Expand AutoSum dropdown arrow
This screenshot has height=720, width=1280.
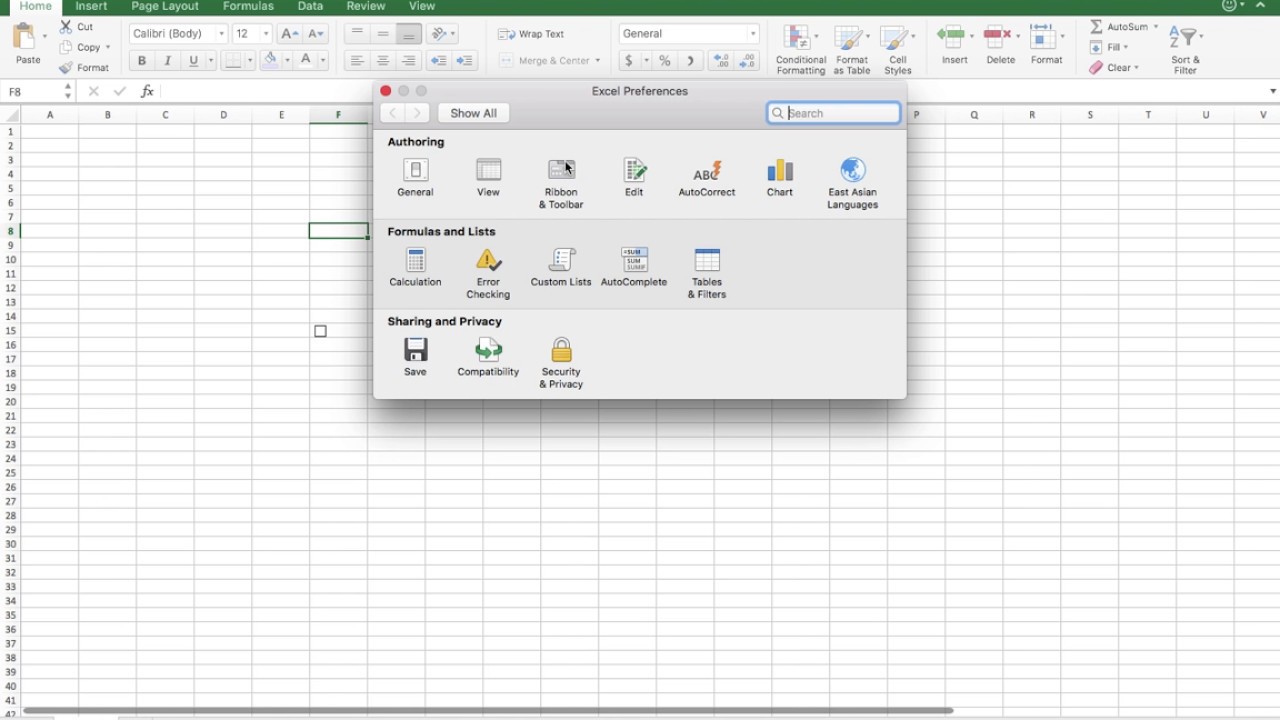click(1156, 27)
